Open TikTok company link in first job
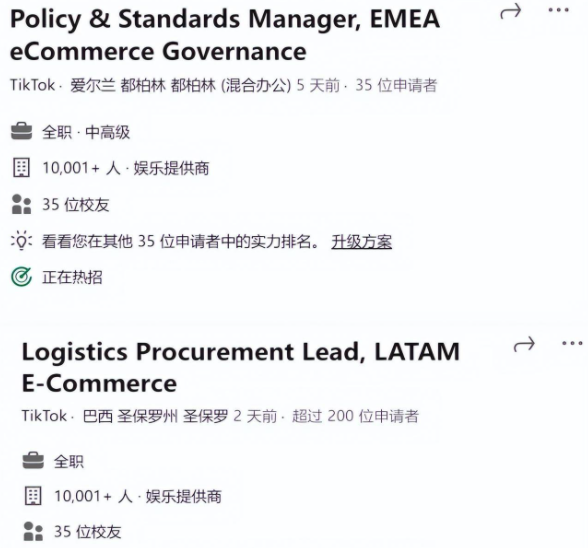588x548 pixels. pyautogui.click(x=33, y=85)
